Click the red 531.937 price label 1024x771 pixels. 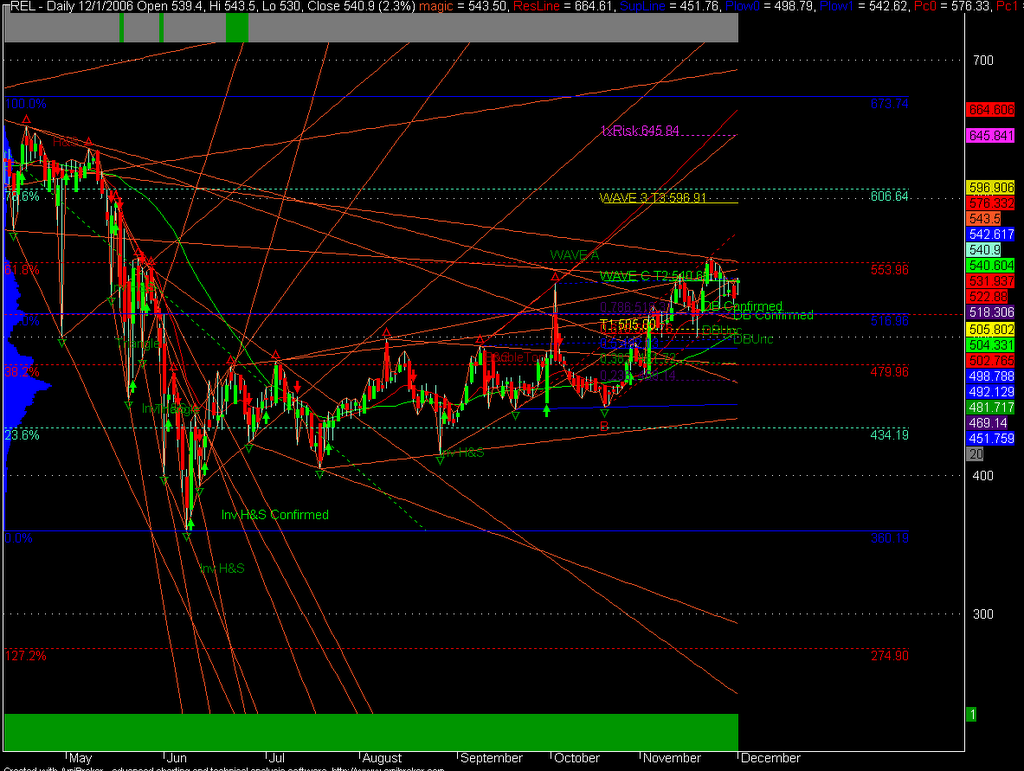(991, 281)
